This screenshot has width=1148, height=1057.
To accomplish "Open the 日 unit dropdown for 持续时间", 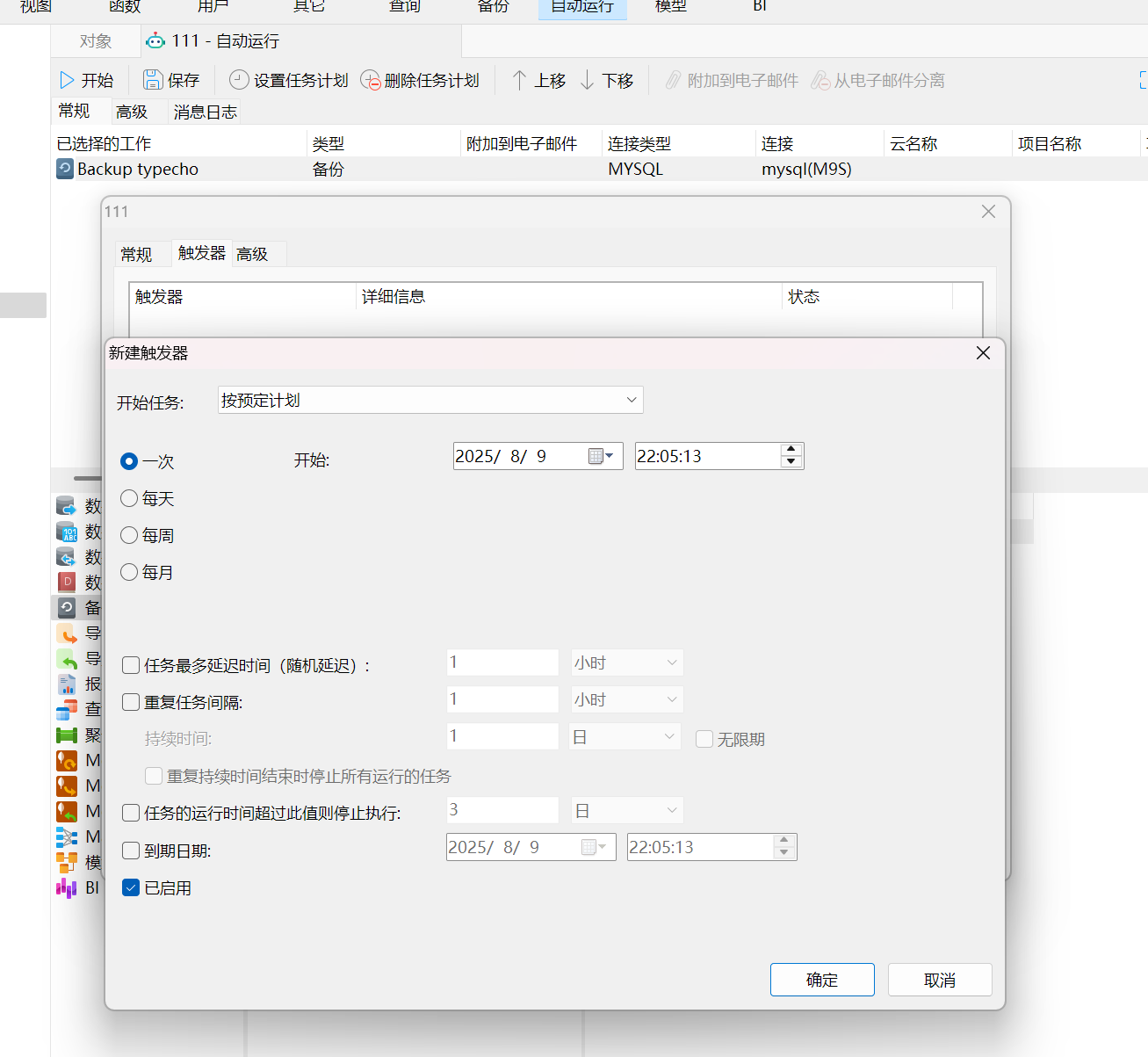I will (x=625, y=736).
